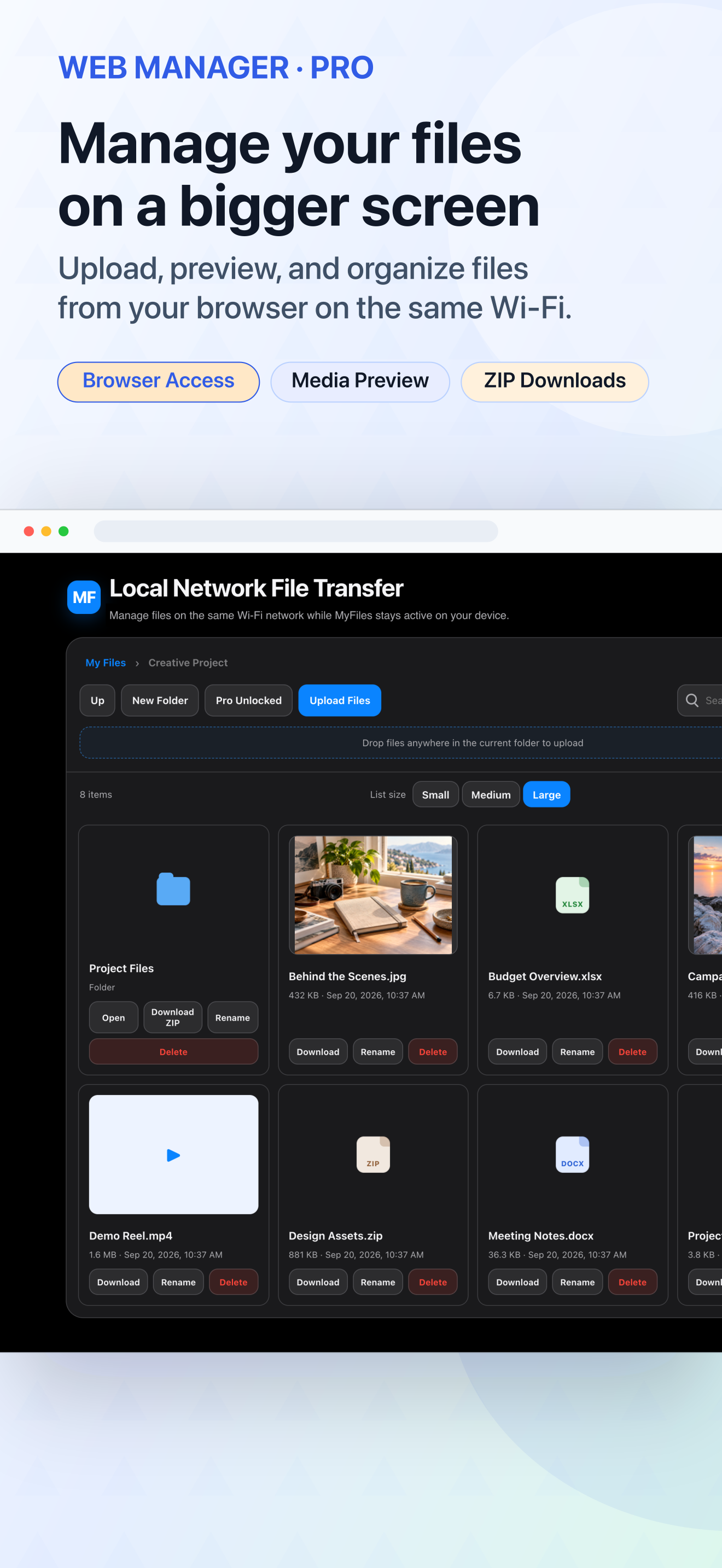This screenshot has width=722, height=1568.
Task: Delete Behind the Scenes.jpg
Action: [x=433, y=1051]
